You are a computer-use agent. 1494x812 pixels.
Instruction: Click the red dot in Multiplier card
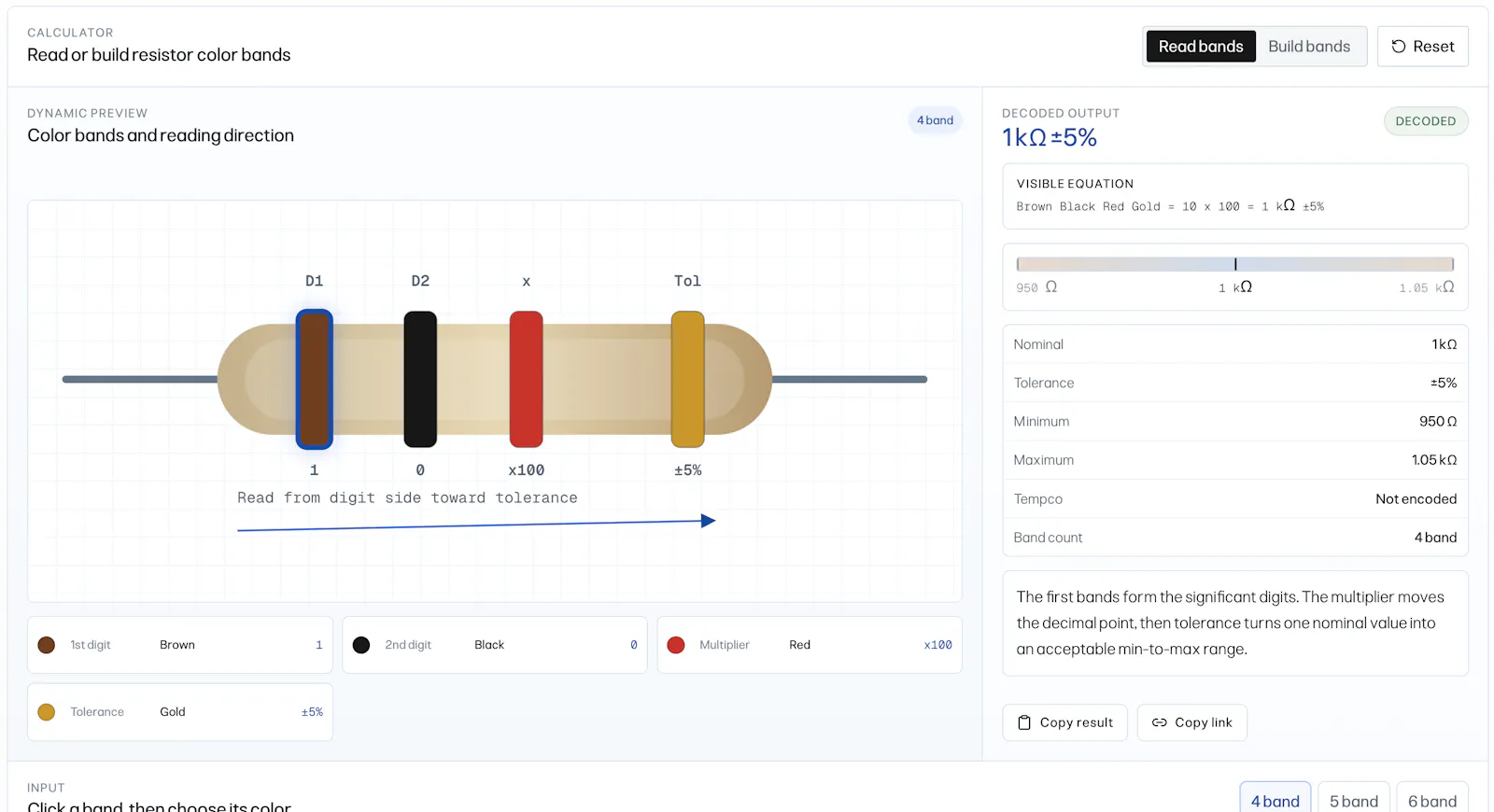click(x=676, y=645)
